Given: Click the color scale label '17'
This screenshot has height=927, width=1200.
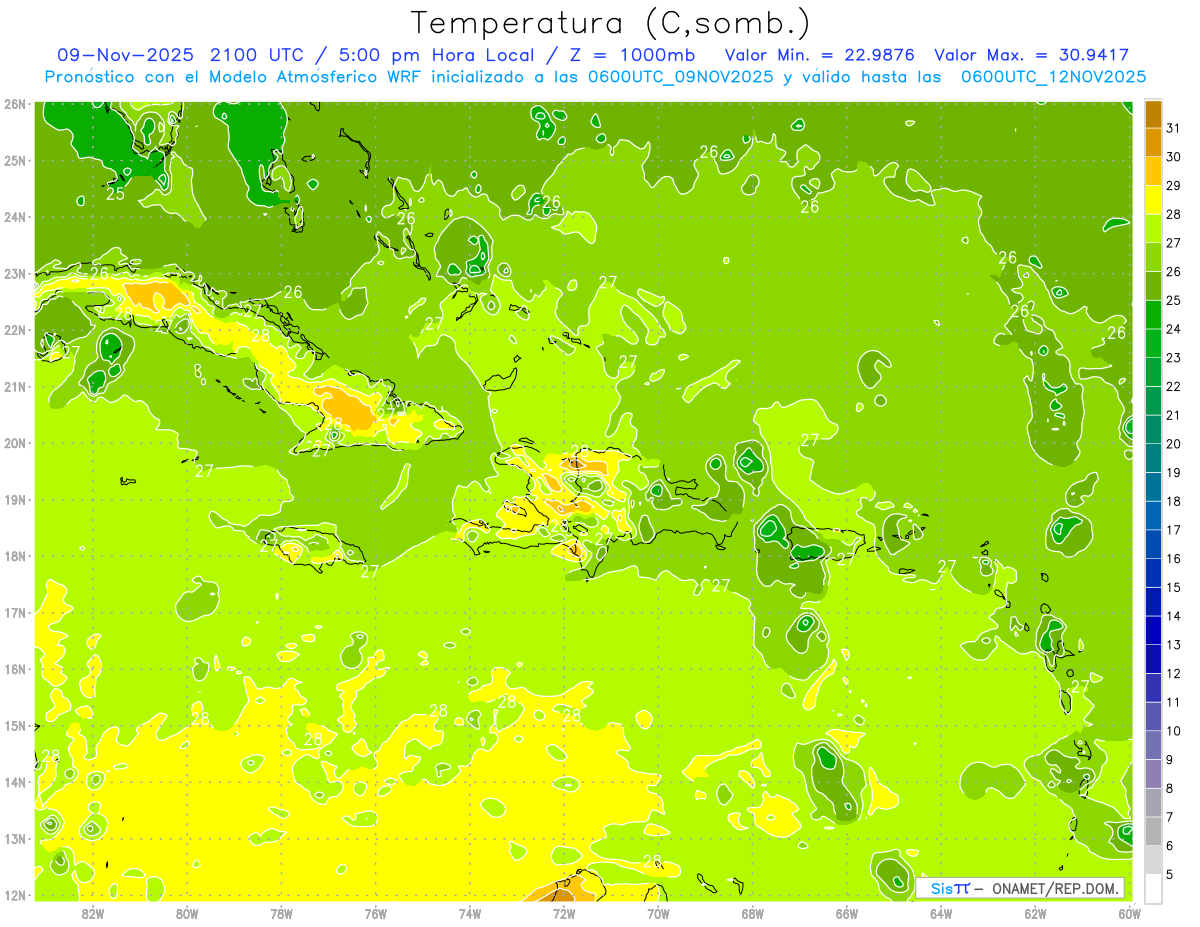Looking at the screenshot, I should coord(1174,530).
